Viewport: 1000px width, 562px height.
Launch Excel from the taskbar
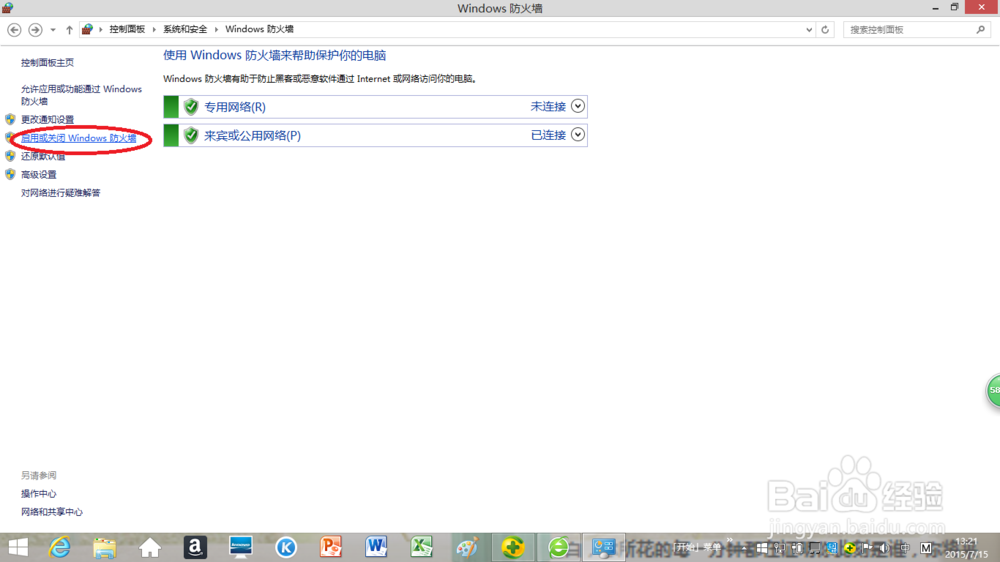coord(422,547)
